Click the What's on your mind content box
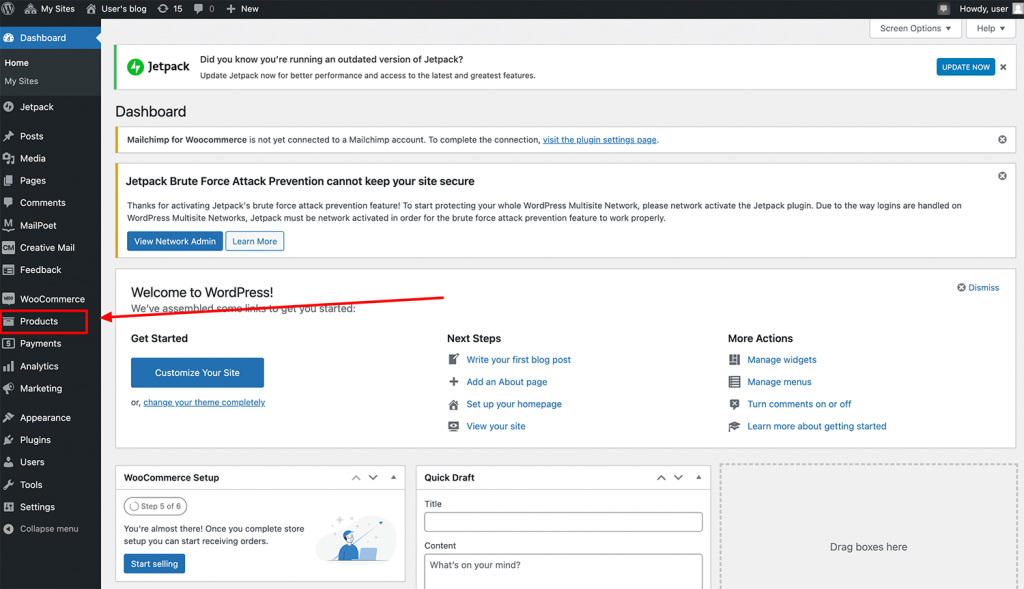 click(563, 571)
